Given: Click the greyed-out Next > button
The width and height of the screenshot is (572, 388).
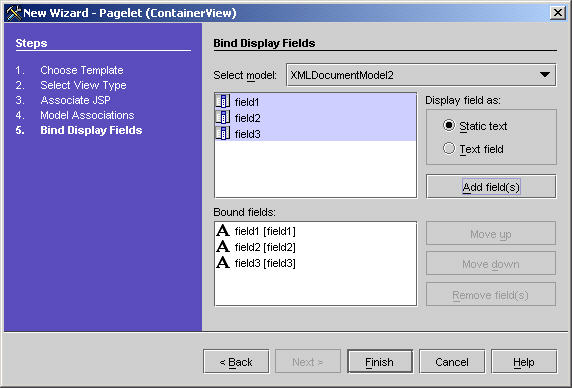Looking at the screenshot, I should pos(308,362).
